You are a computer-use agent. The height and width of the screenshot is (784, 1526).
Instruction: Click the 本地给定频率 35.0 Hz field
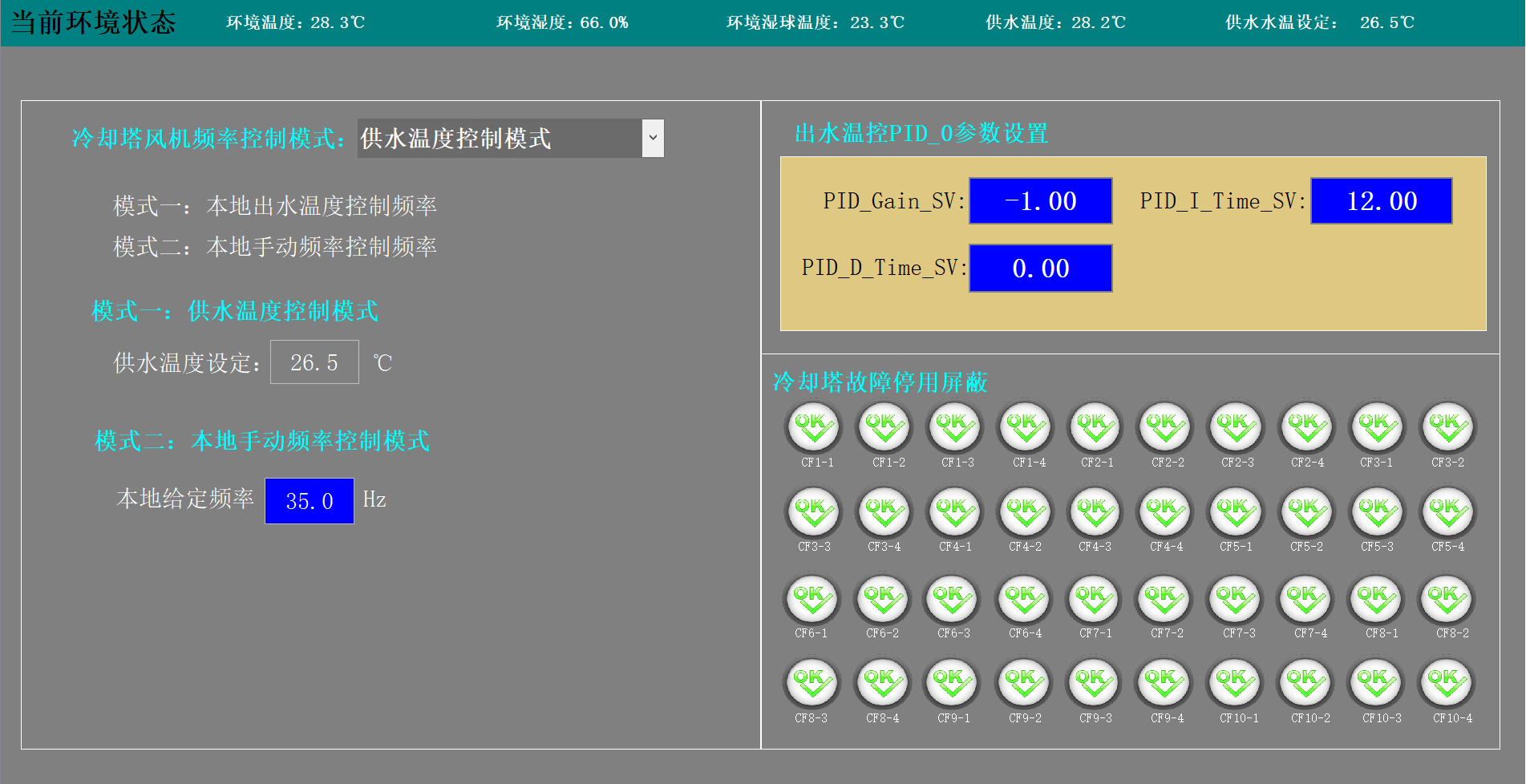[x=310, y=501]
